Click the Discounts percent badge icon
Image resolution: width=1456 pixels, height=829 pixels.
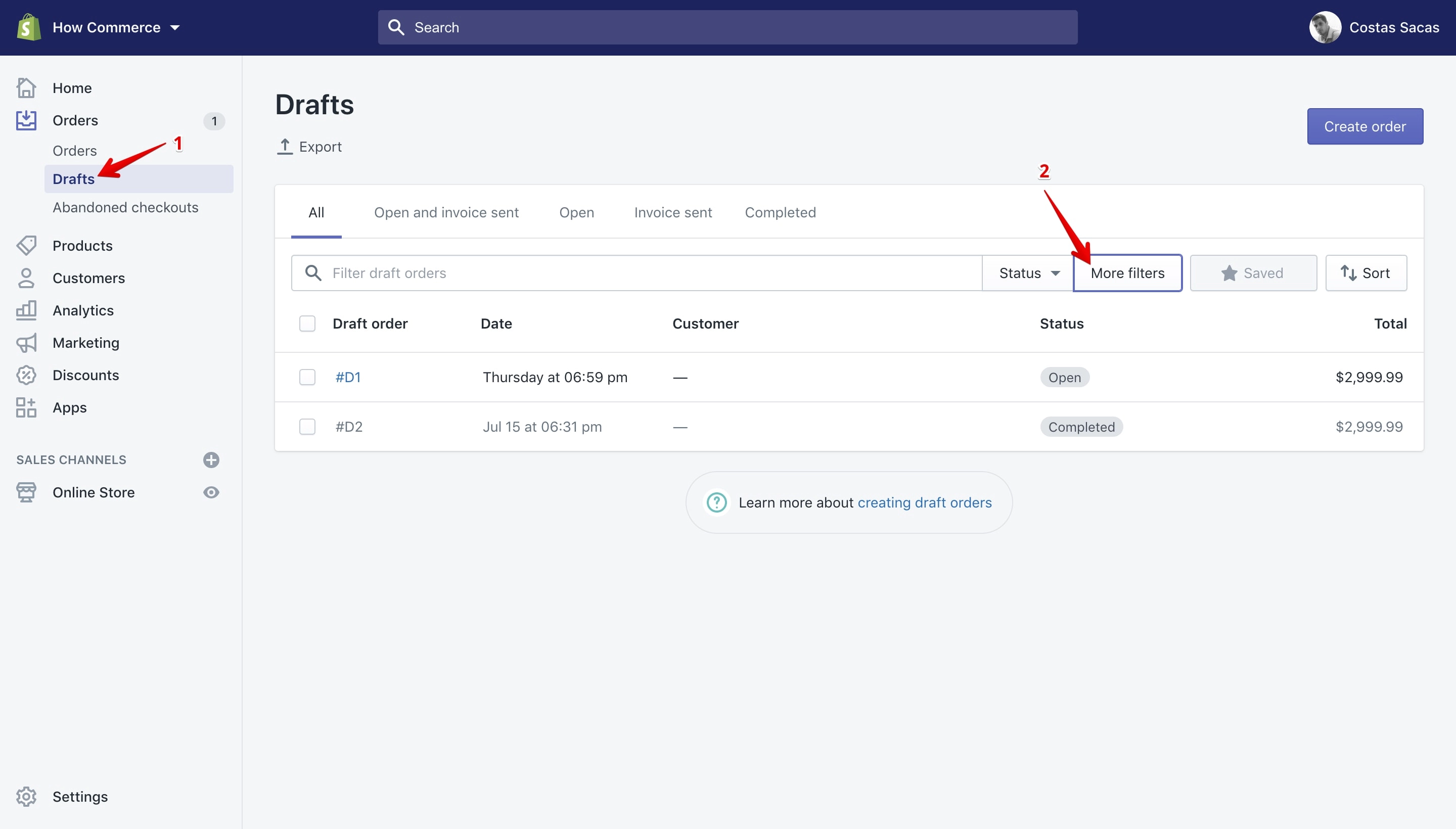26,375
